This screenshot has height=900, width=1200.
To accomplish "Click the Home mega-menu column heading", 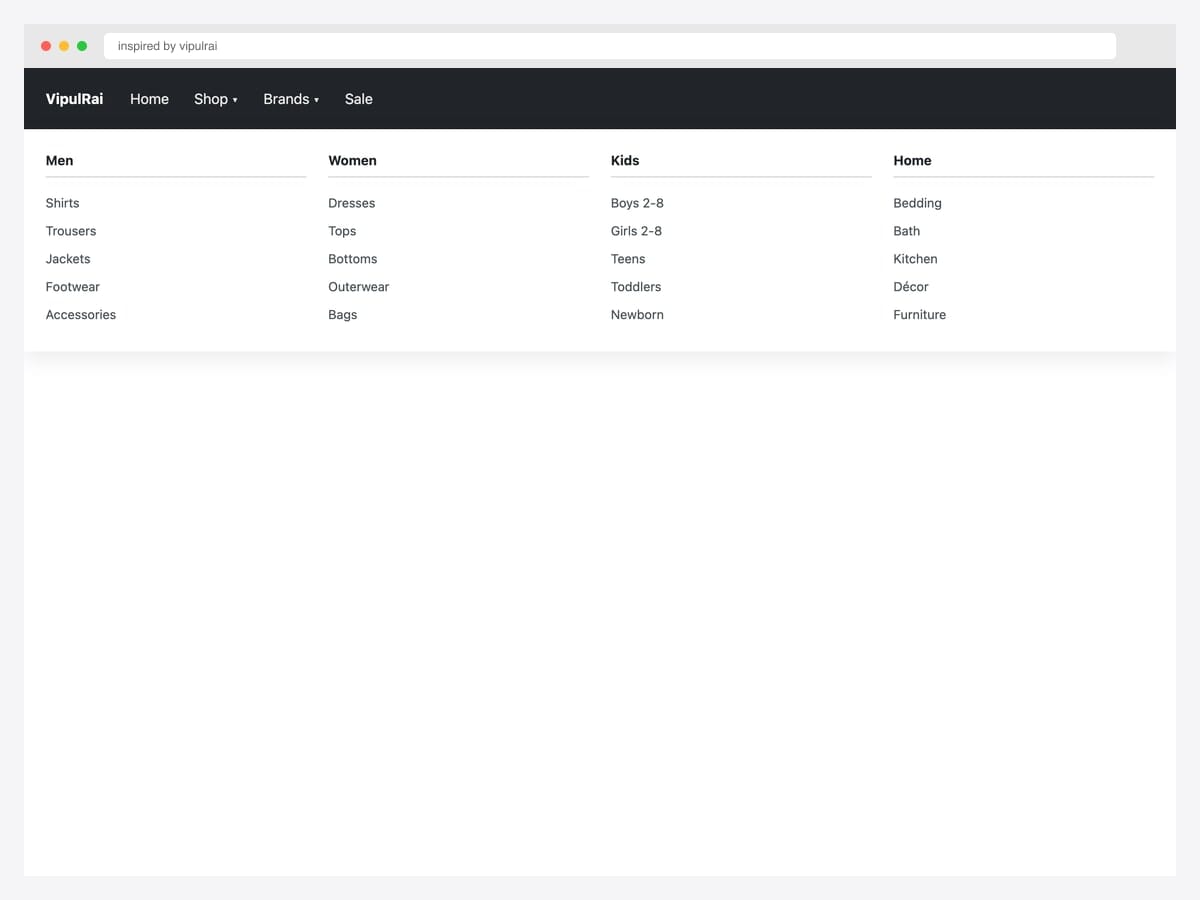I will pos(912,160).
